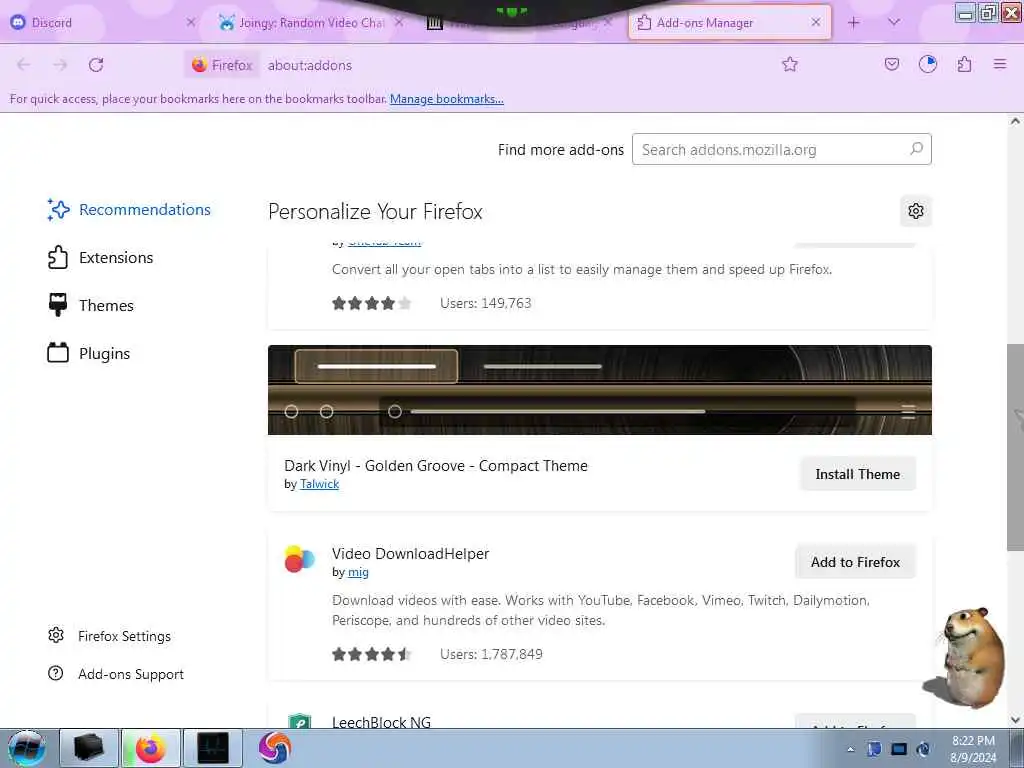Click the taskbar clock showing 8:22 PM

pos(973,749)
